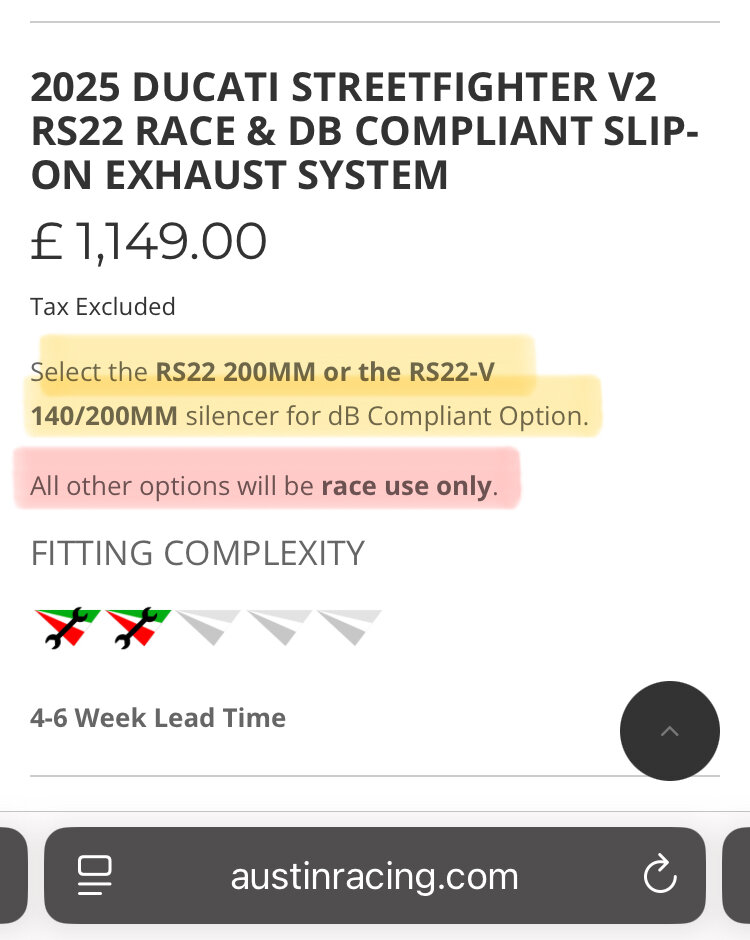Click the Tax Excluded label
The height and width of the screenshot is (940, 750).
pos(103,306)
